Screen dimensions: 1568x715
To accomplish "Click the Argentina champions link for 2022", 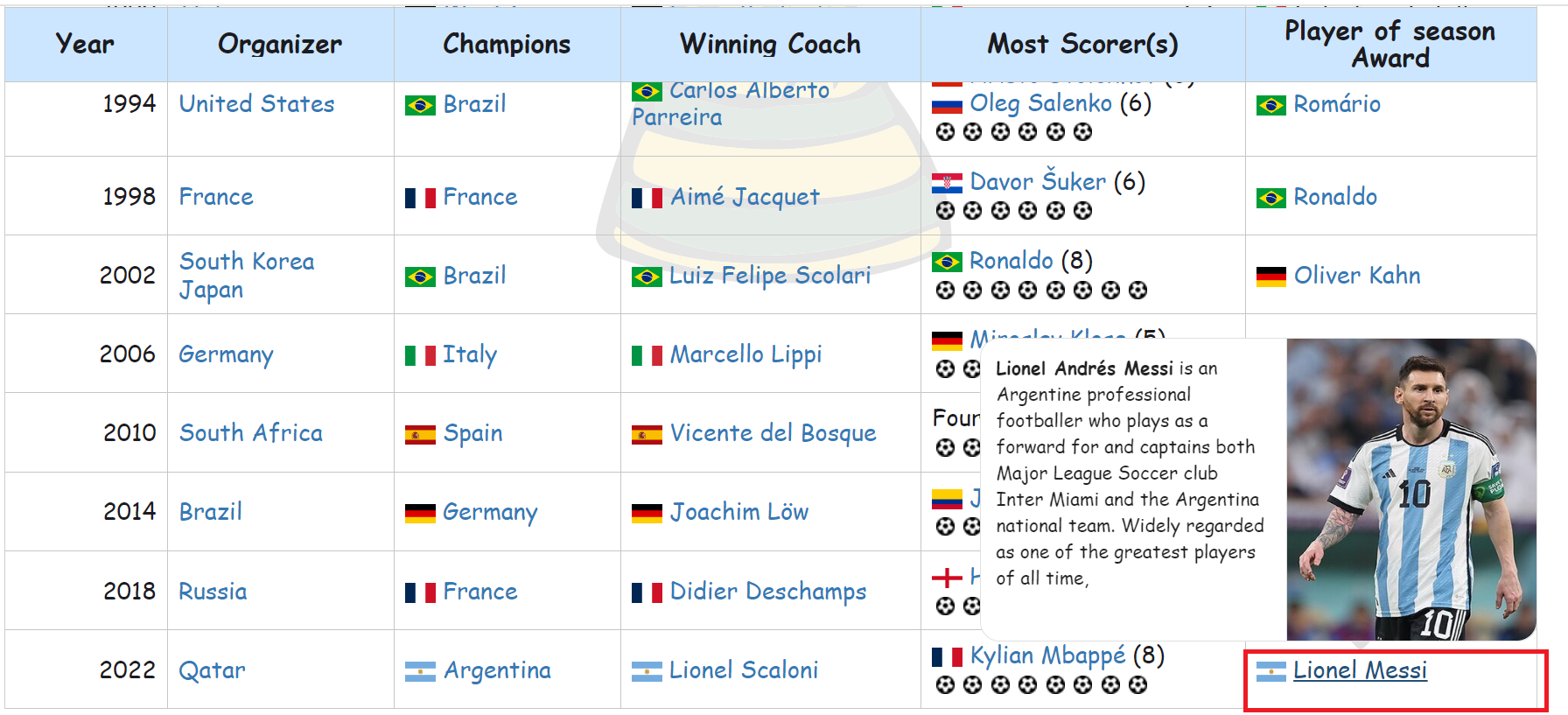I will (x=497, y=670).
